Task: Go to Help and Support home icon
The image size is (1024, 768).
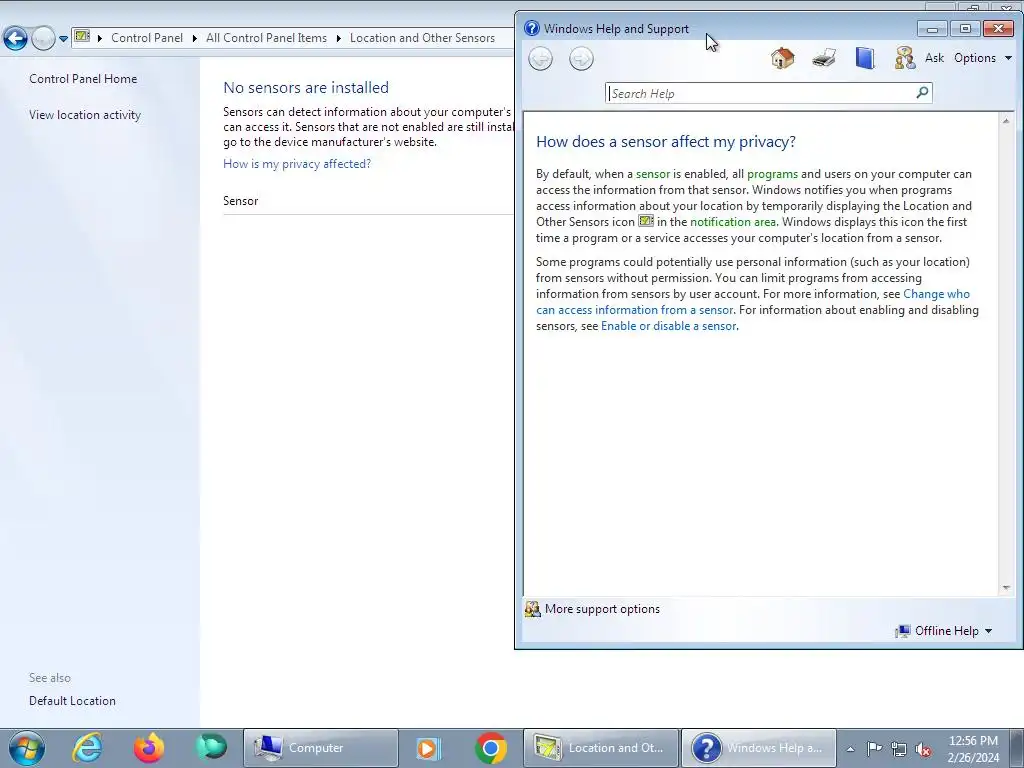Action: coord(782,58)
